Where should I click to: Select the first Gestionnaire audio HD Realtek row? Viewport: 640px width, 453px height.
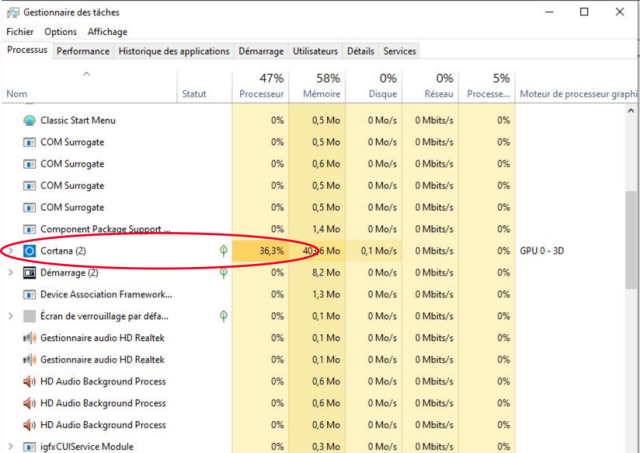point(102,338)
